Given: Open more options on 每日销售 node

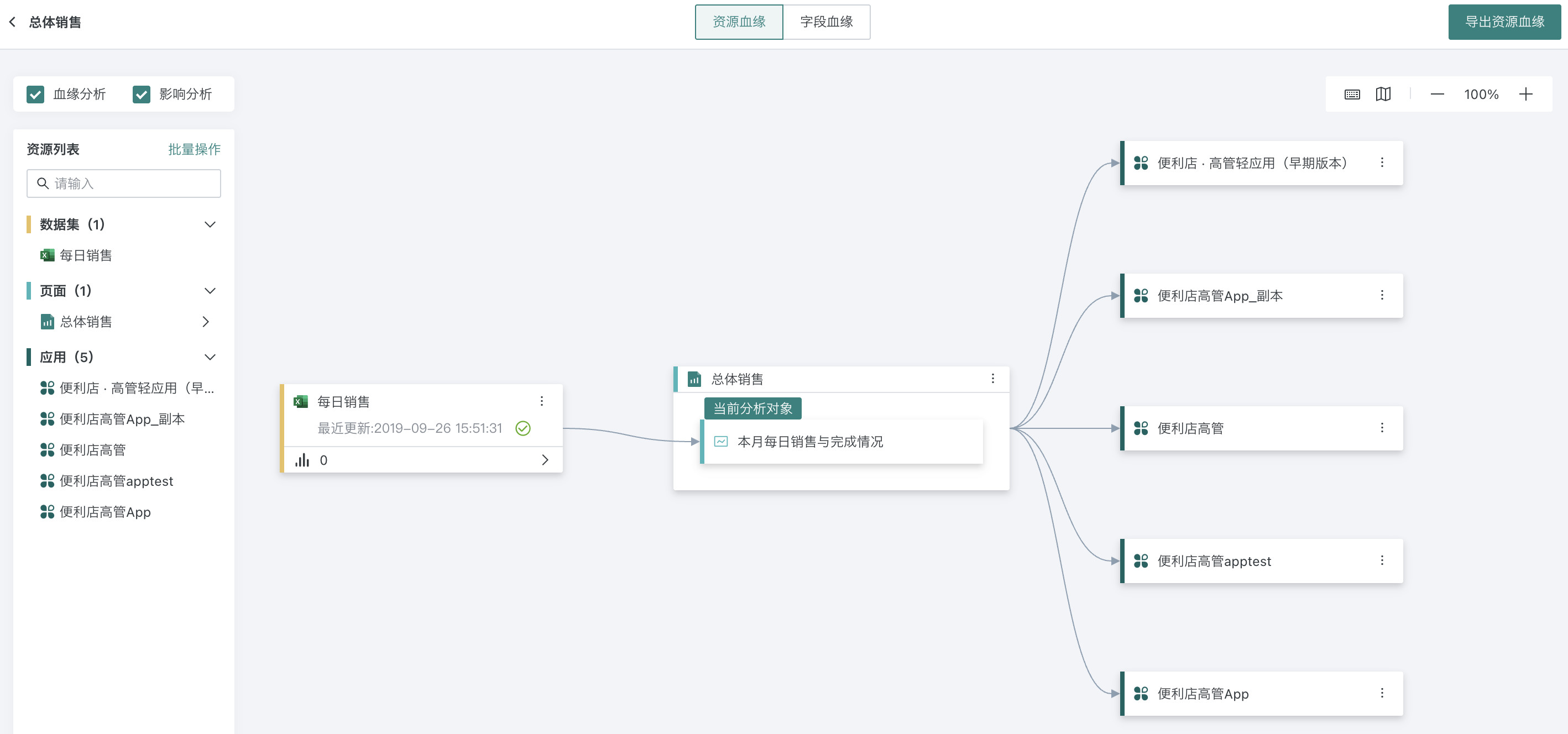Looking at the screenshot, I should click(541, 401).
